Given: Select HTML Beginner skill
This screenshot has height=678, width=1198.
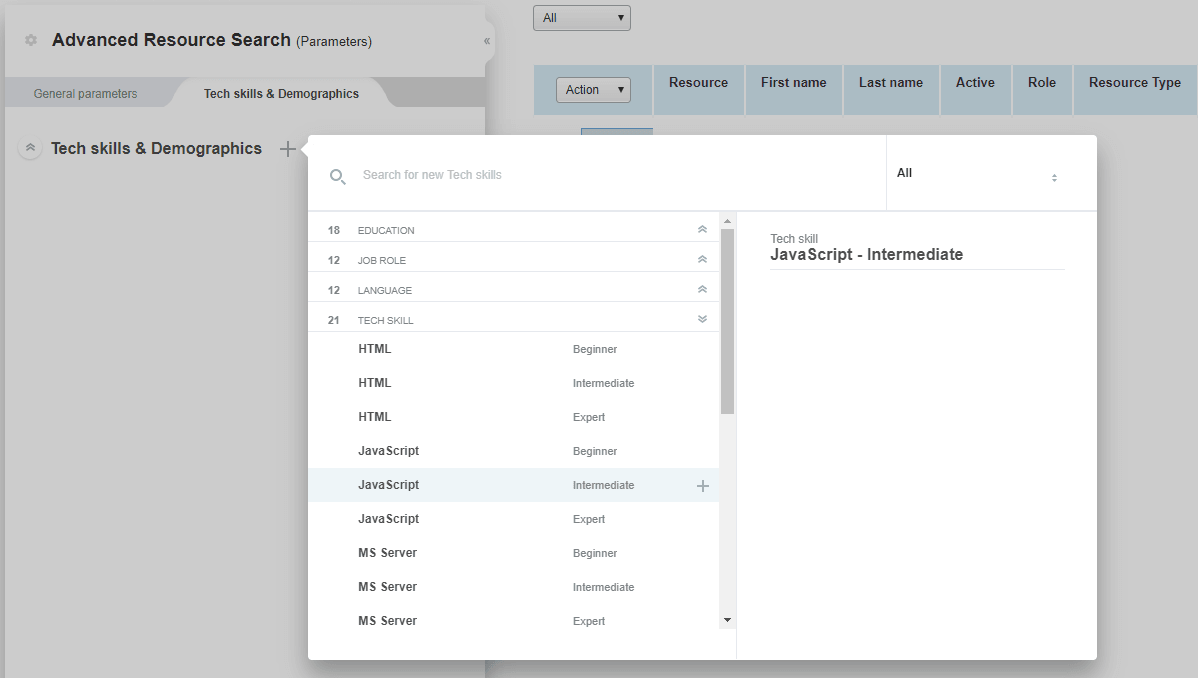Looking at the screenshot, I should click(x=513, y=349).
